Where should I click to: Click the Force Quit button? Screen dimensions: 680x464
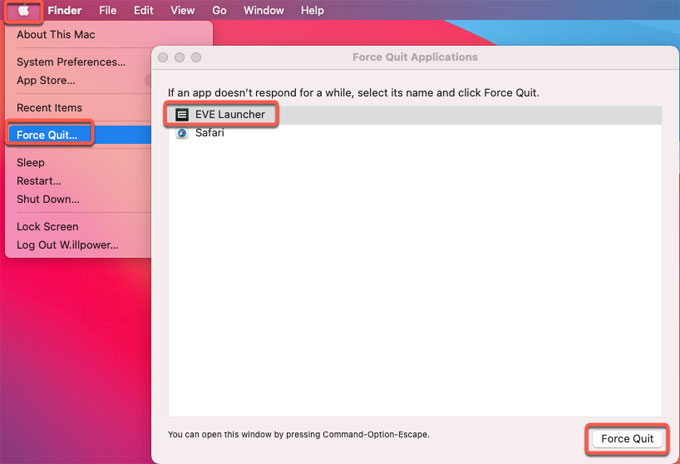pyautogui.click(x=627, y=439)
